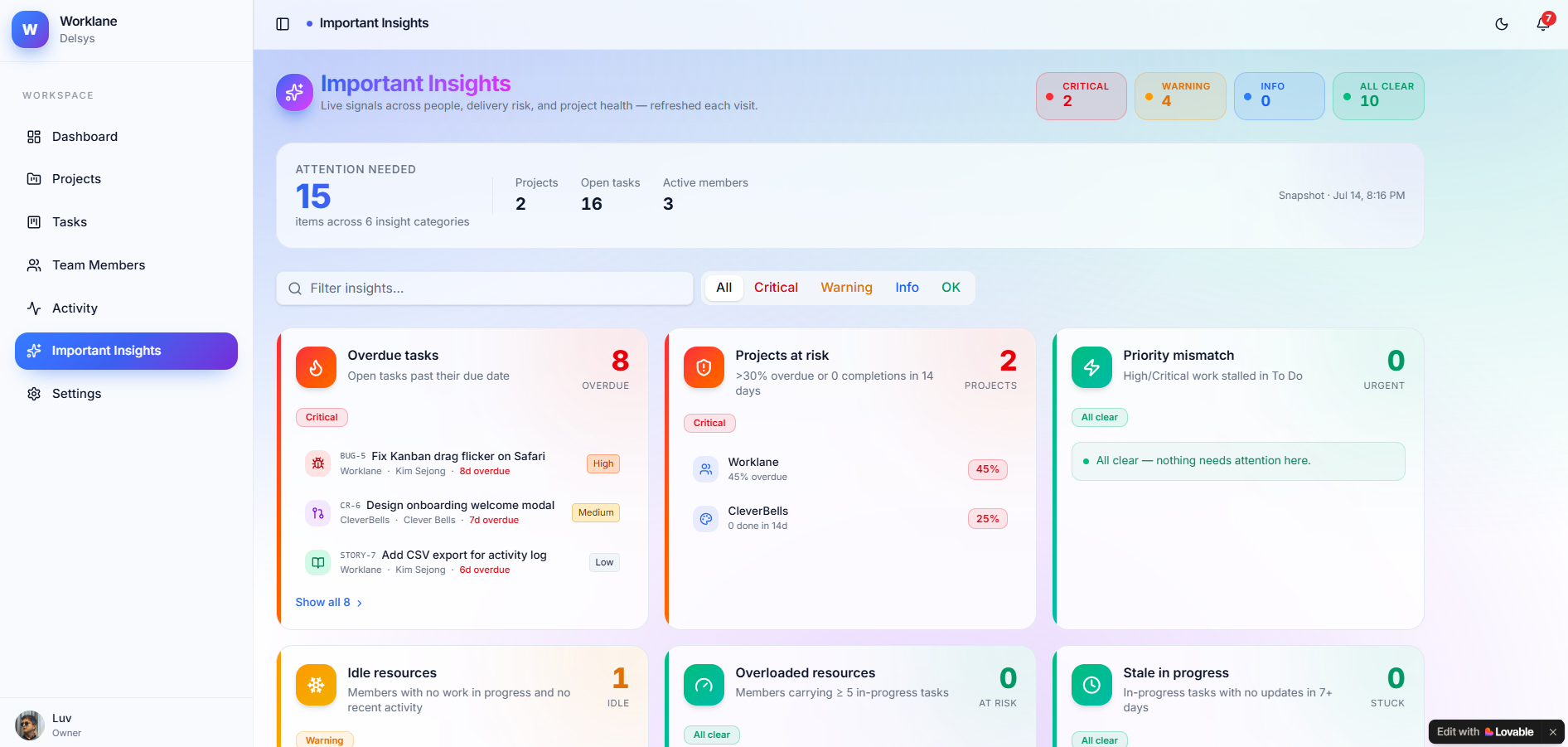Click Worklane project people icon
This screenshot has height=747, width=1568.
point(705,469)
